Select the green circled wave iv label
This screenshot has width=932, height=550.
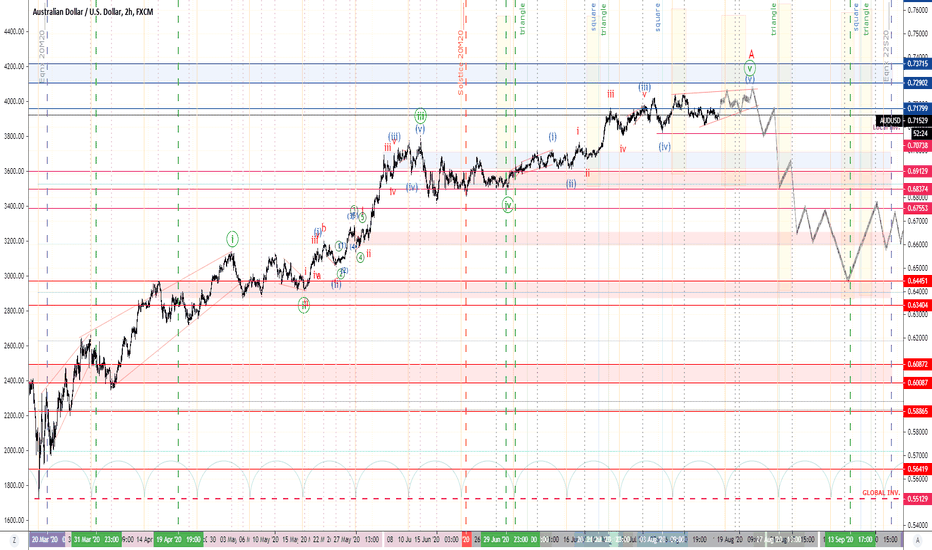tap(507, 205)
